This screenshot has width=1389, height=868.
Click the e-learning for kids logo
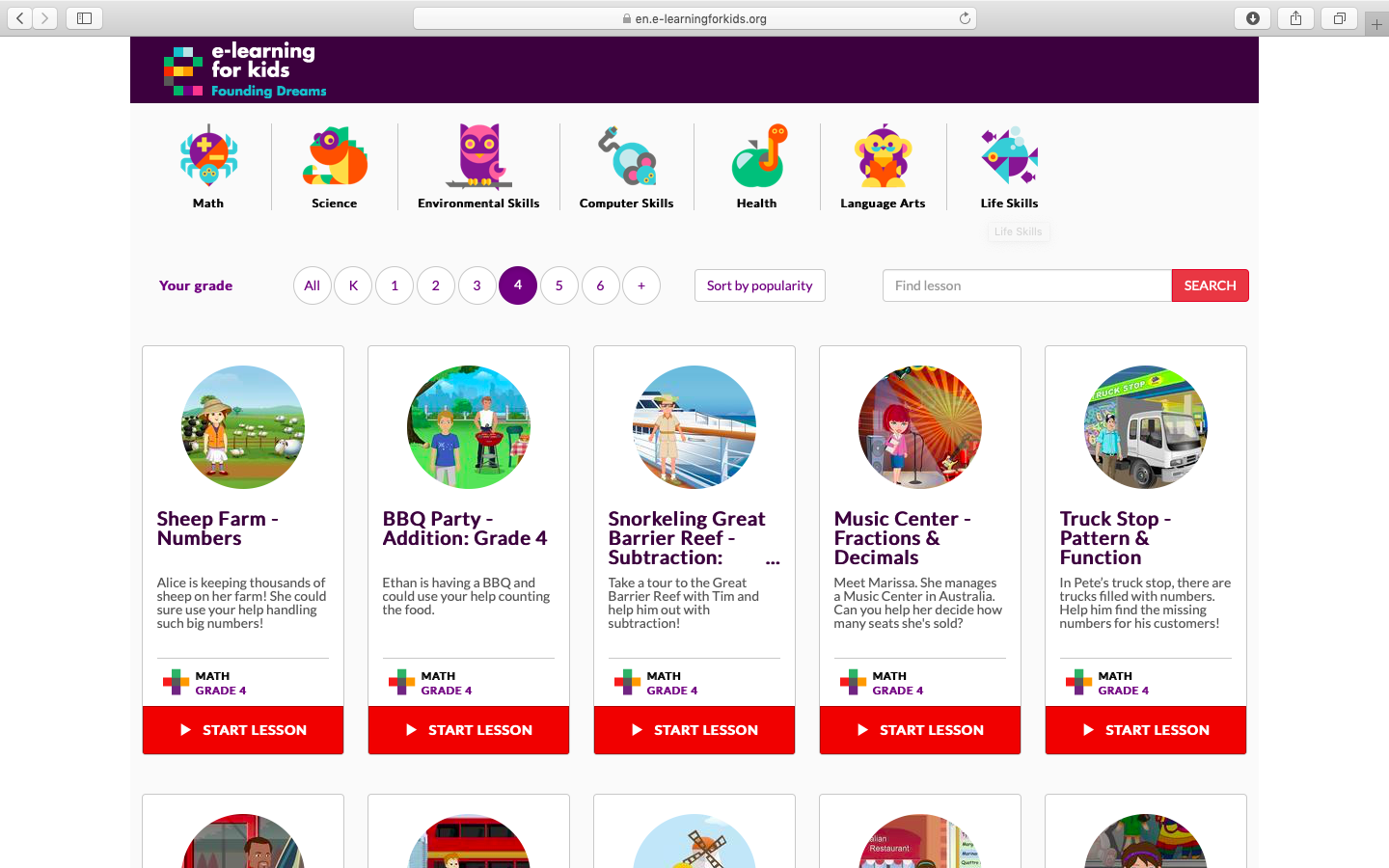click(x=245, y=70)
